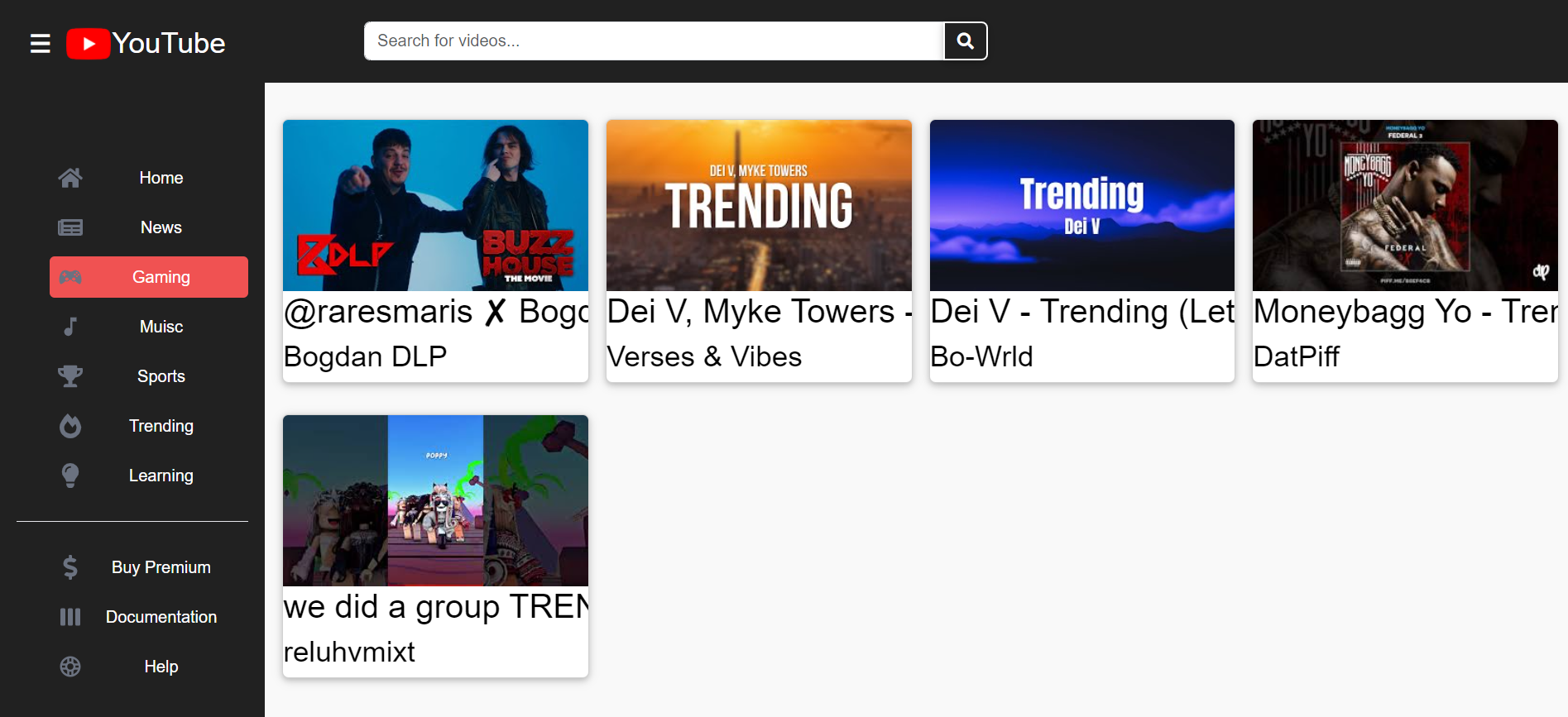Focus the Search for videos field
1568x717 pixels.
click(x=654, y=41)
